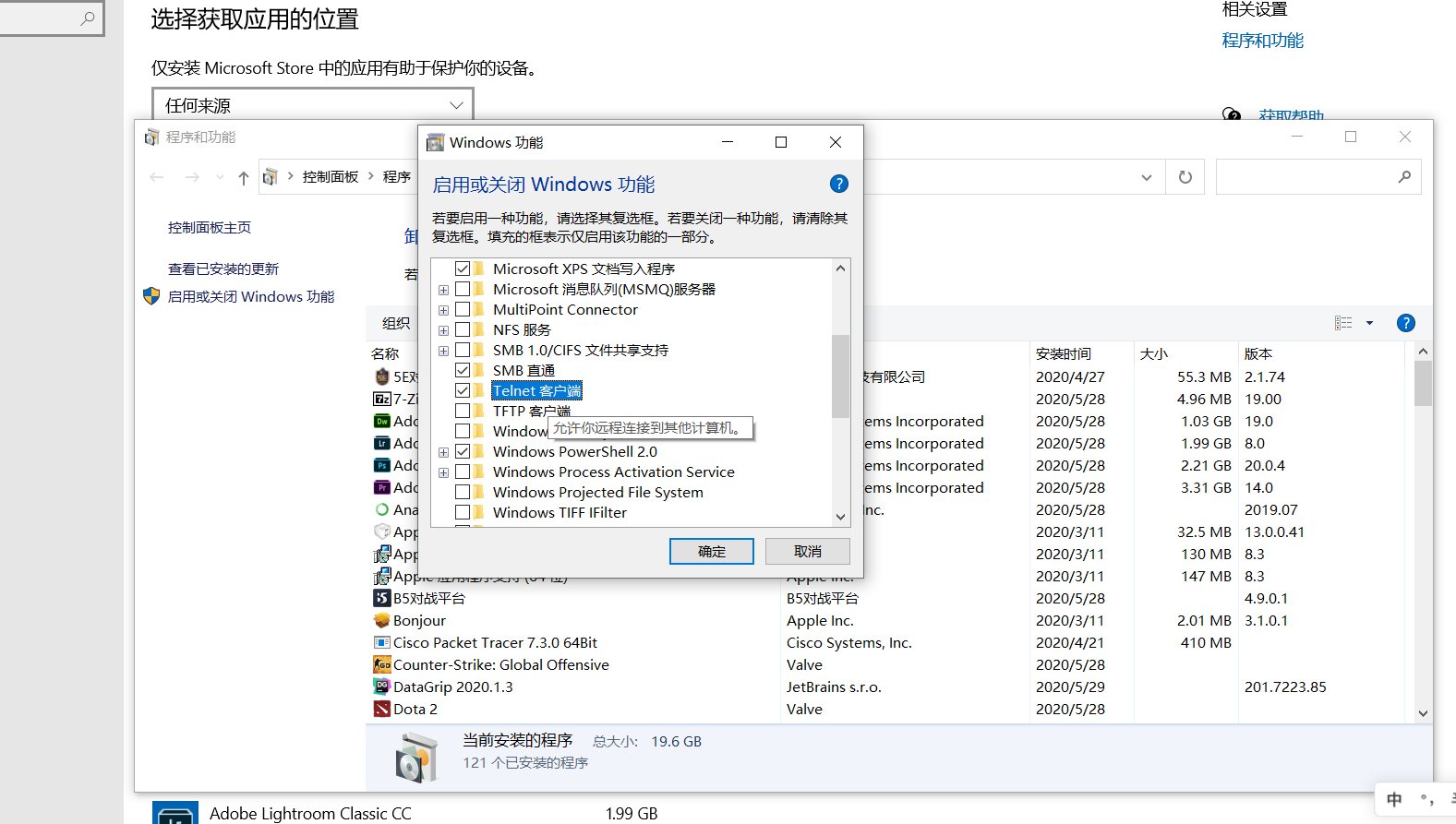Image resolution: width=1456 pixels, height=824 pixels.
Task: Open 控制面板主页 link
Action: coord(210,227)
